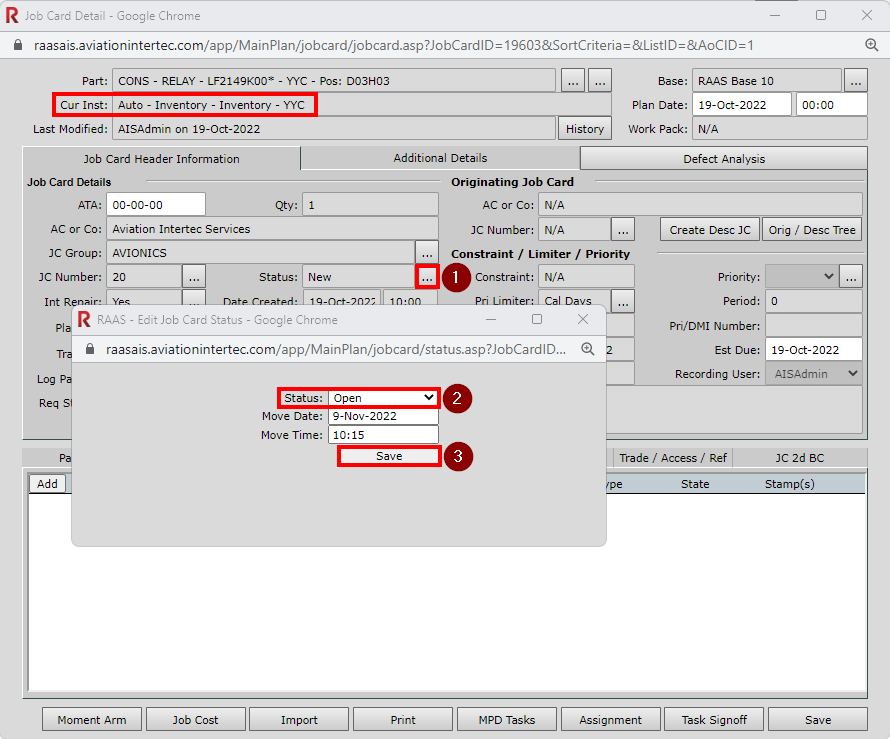The image size is (890, 739).
Task: Switch to the Additional Details tab
Action: pos(440,158)
